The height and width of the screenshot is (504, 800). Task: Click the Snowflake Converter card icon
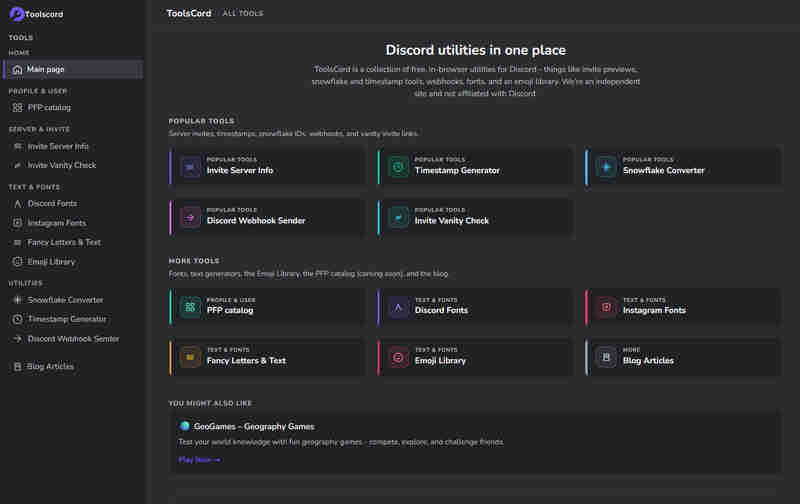coord(606,167)
